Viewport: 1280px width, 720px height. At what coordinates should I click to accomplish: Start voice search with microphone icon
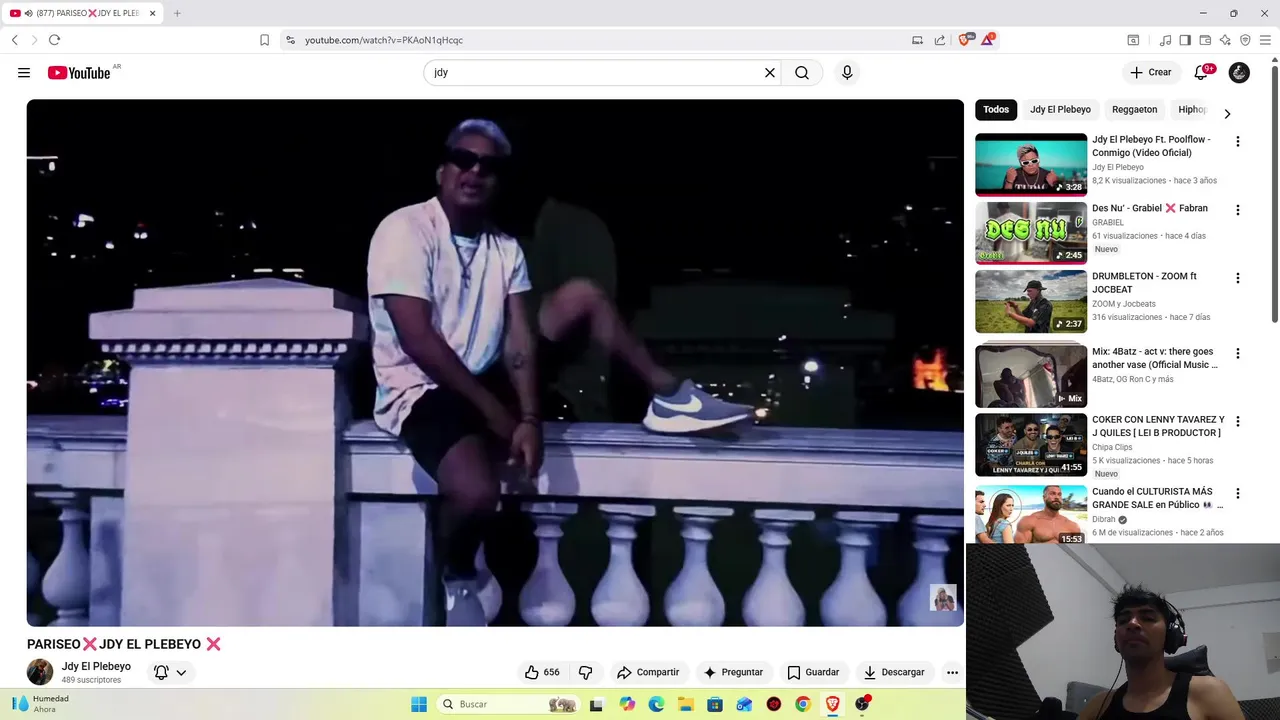tap(847, 73)
